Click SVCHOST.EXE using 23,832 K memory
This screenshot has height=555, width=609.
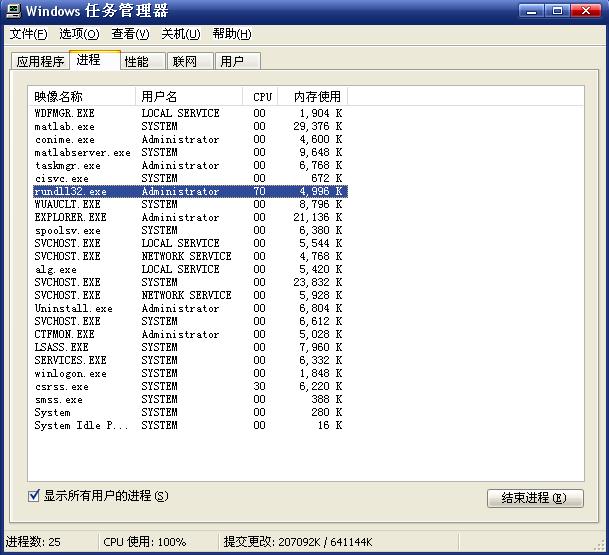tap(190, 282)
